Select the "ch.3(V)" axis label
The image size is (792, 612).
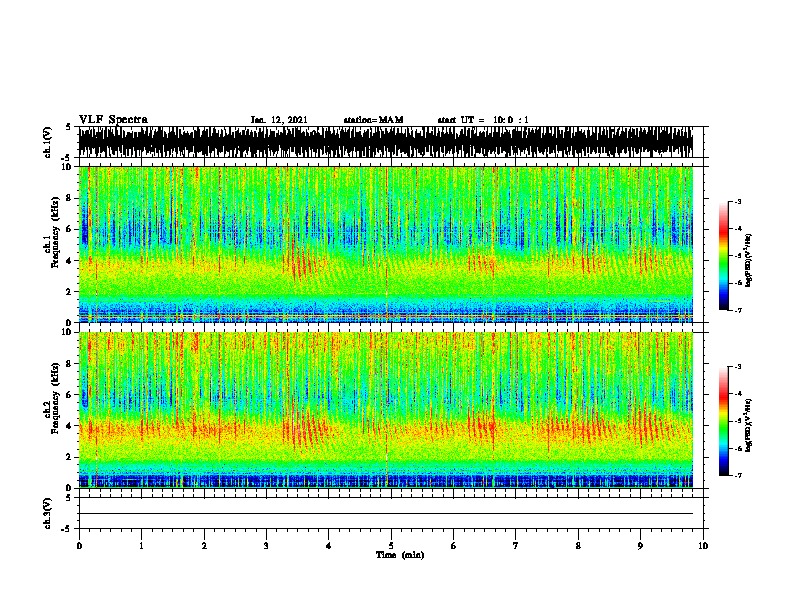[x=47, y=513]
